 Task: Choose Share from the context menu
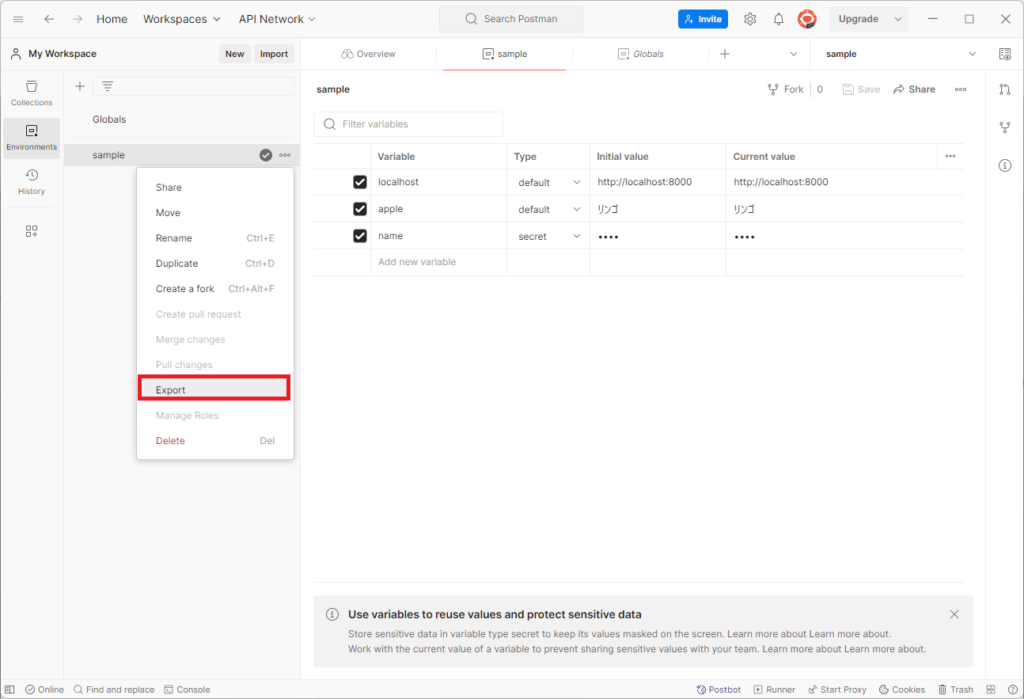[x=214, y=187]
